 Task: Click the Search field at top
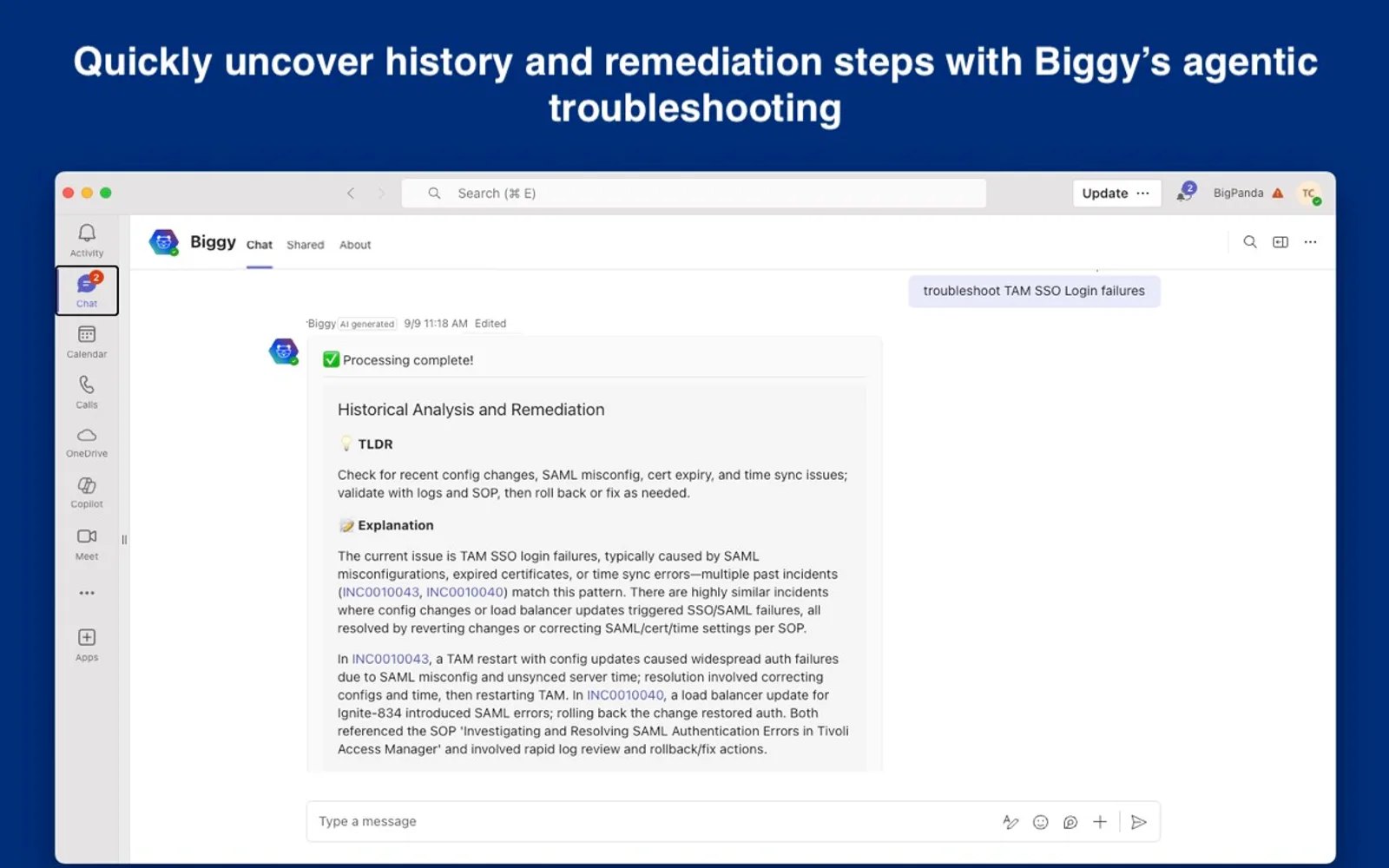pyautogui.click(x=694, y=194)
